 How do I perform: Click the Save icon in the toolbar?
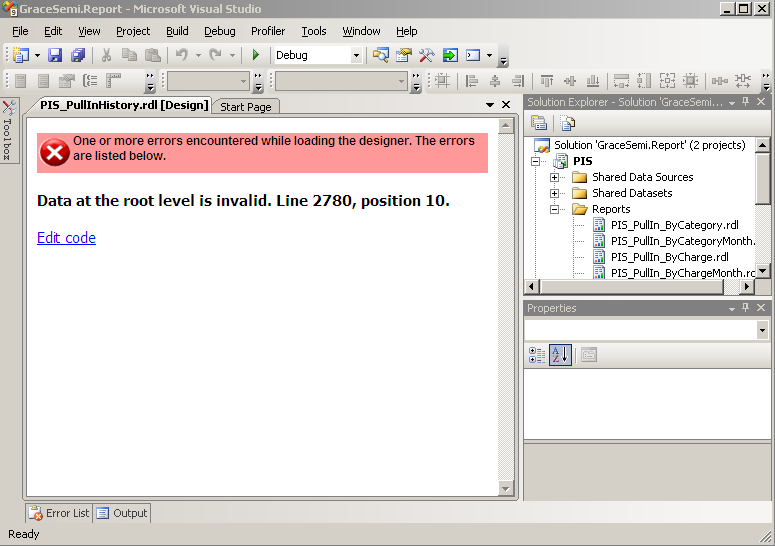(55, 56)
